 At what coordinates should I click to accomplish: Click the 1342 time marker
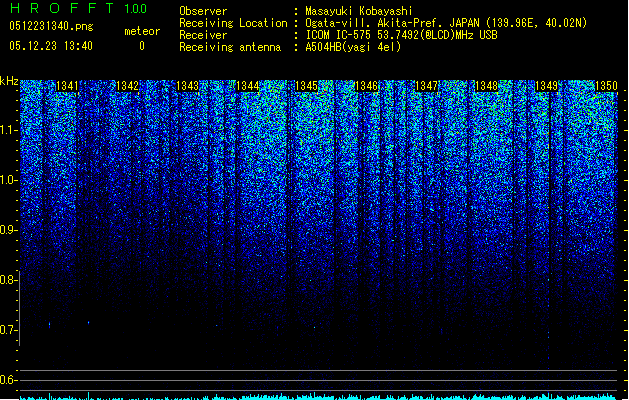127,86
